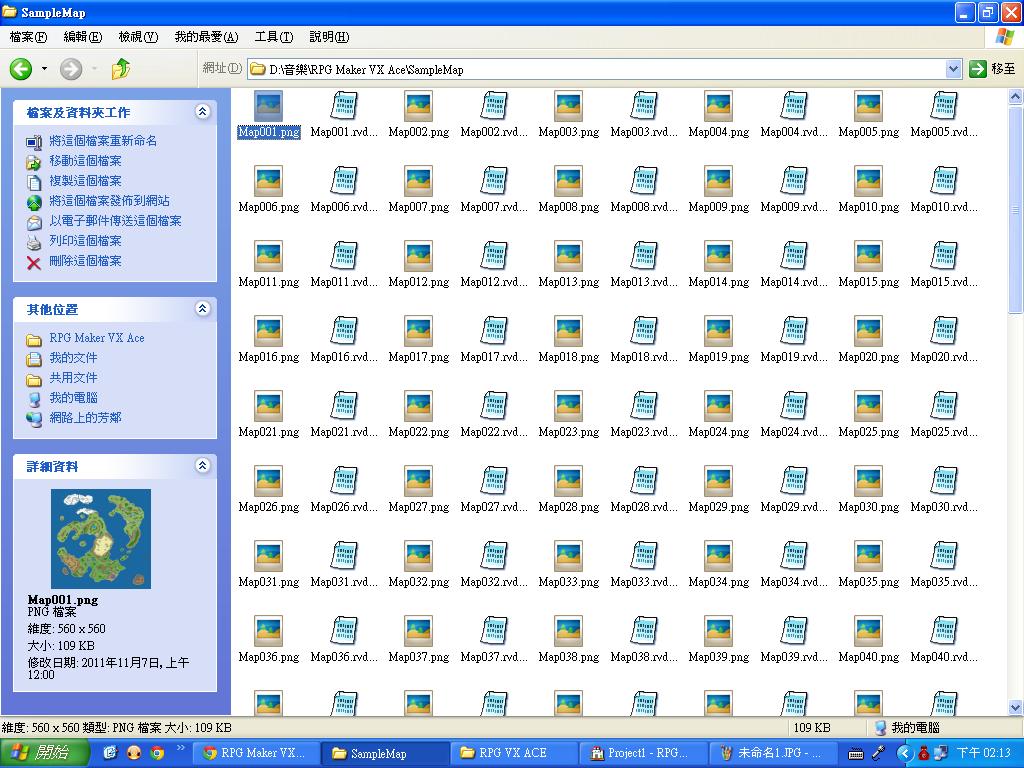The width and height of the screenshot is (1024, 768).
Task: Open the 說明(H) menu
Action: coord(329,37)
